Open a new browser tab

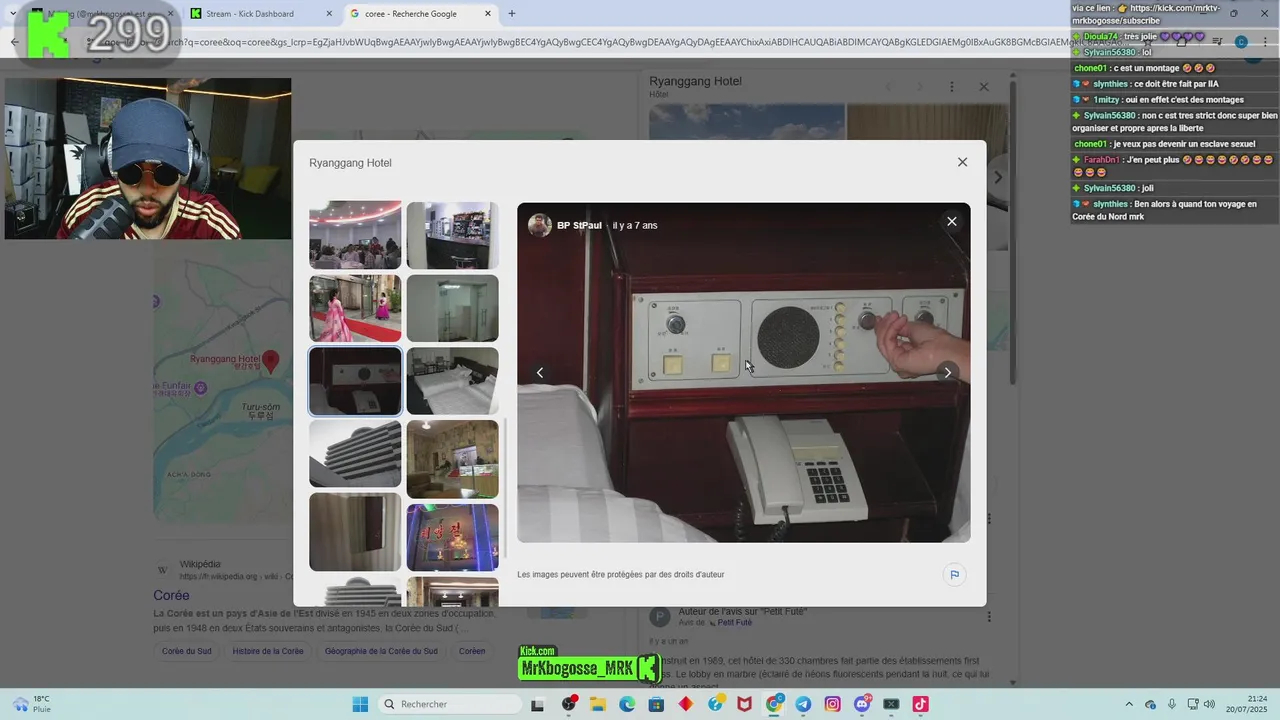(x=512, y=14)
